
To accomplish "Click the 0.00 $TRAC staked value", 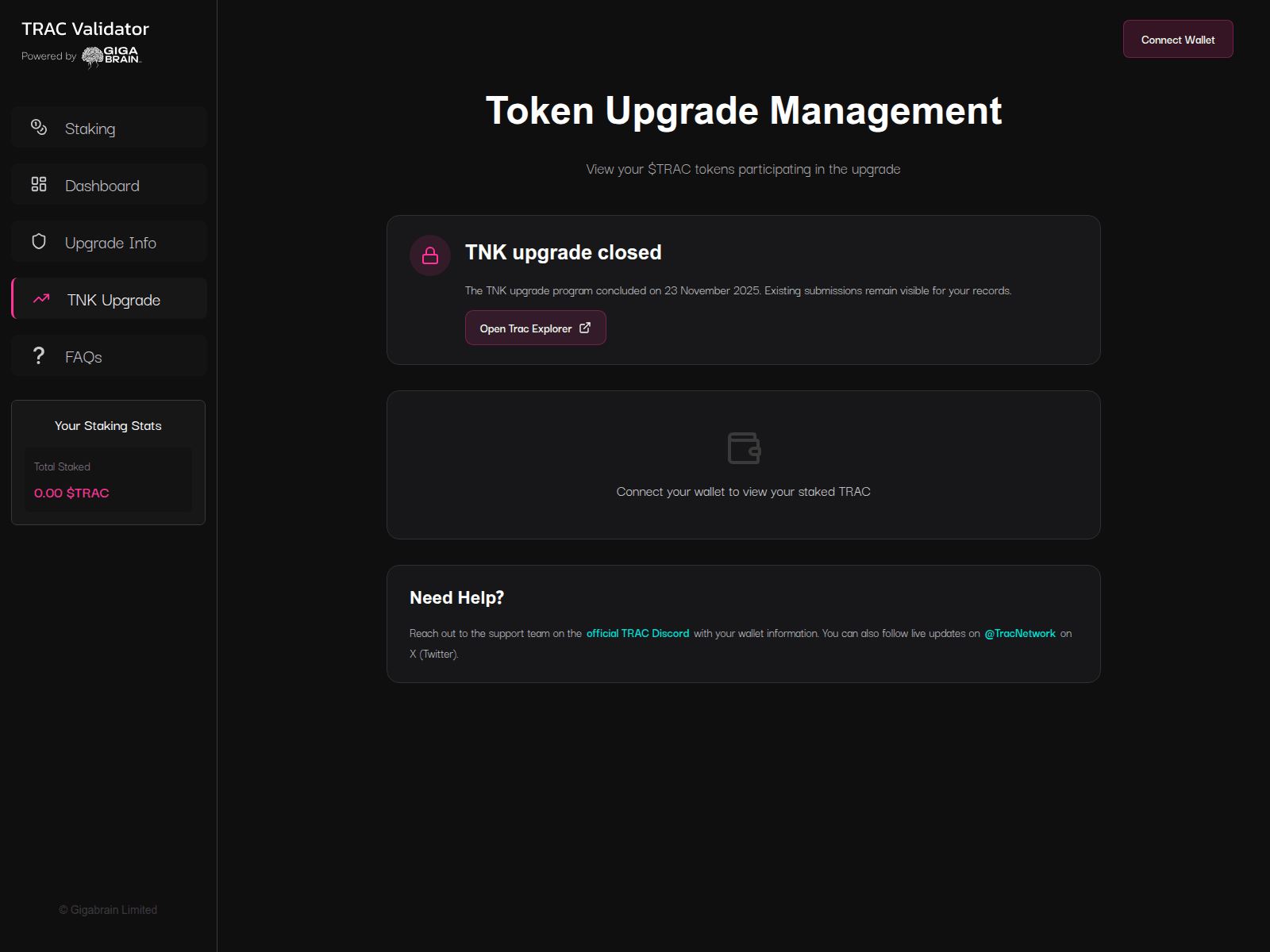I will (71, 493).
